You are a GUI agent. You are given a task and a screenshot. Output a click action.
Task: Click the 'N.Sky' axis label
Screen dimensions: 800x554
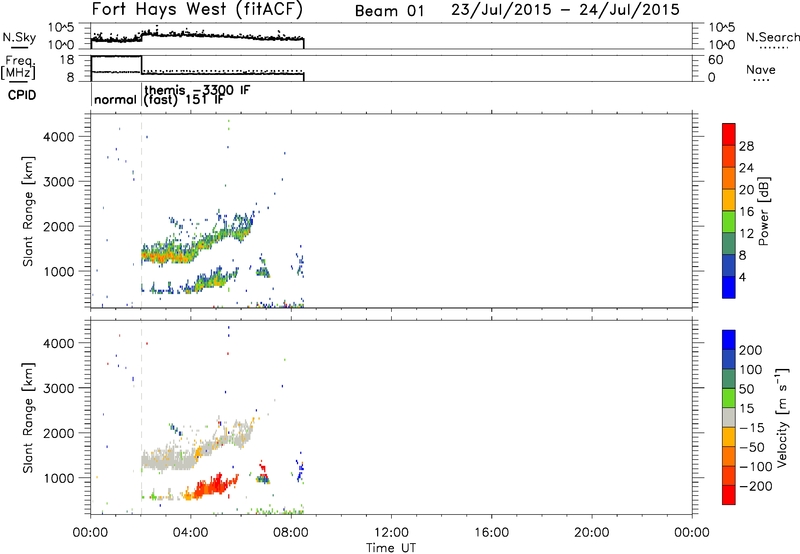19,37
